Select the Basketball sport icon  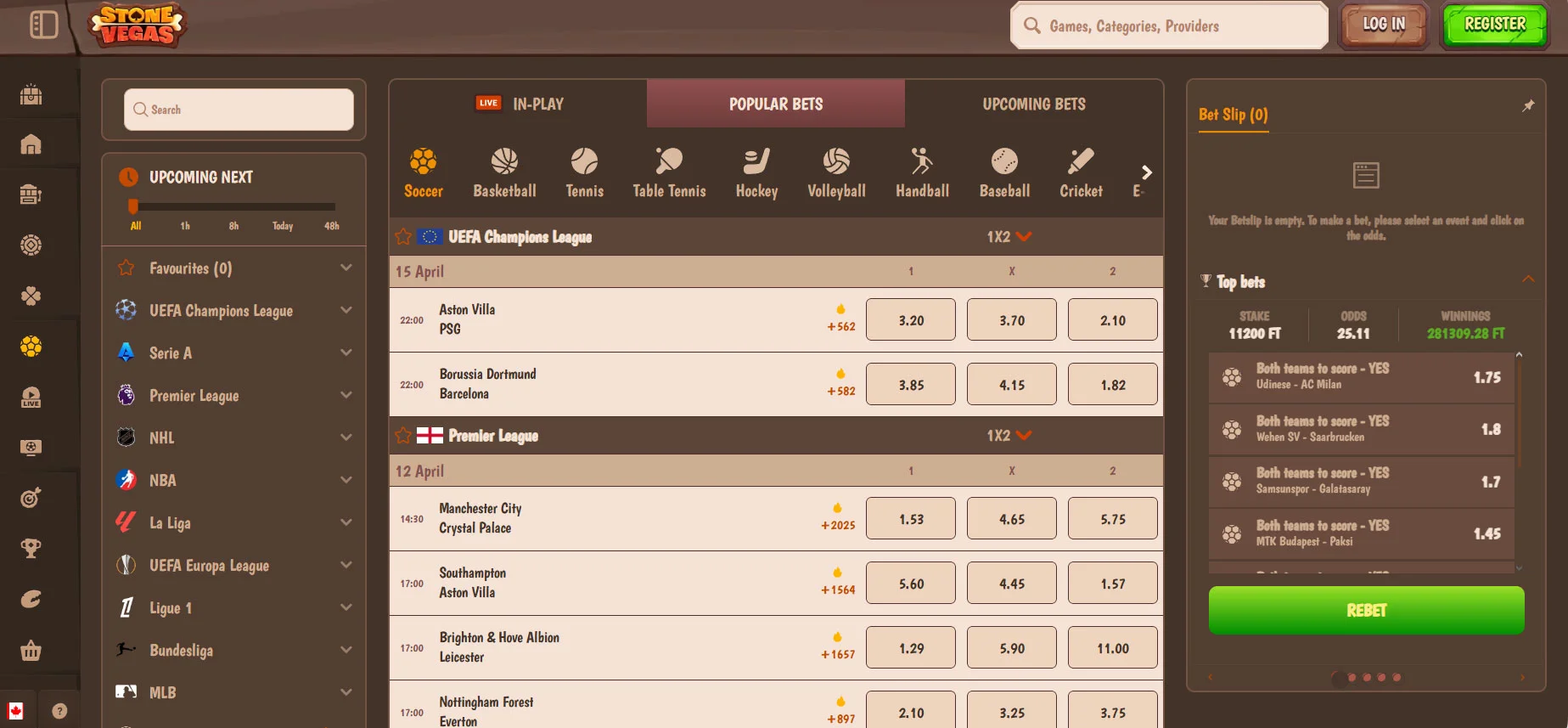point(504,173)
